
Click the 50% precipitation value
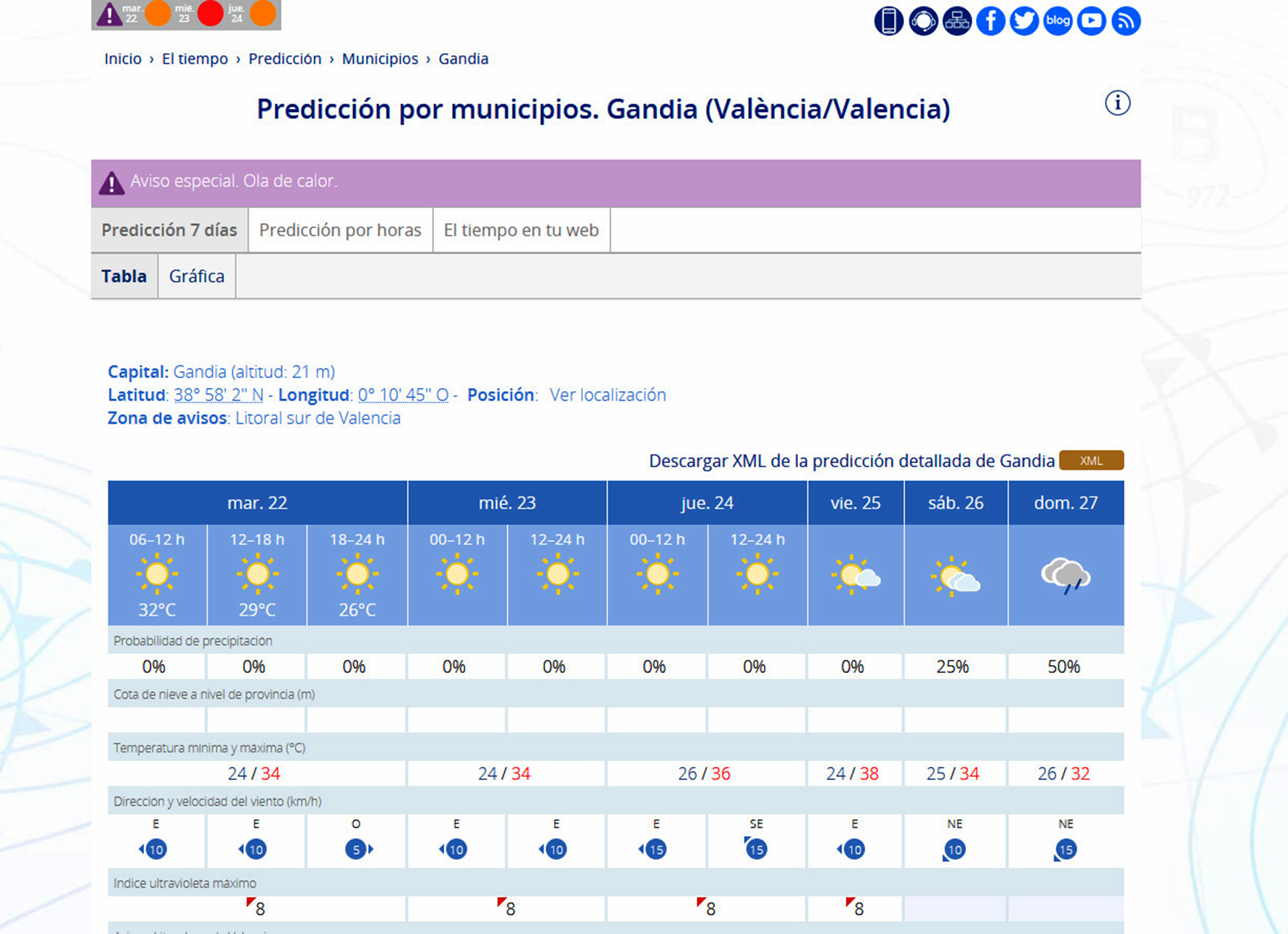[1063, 667]
